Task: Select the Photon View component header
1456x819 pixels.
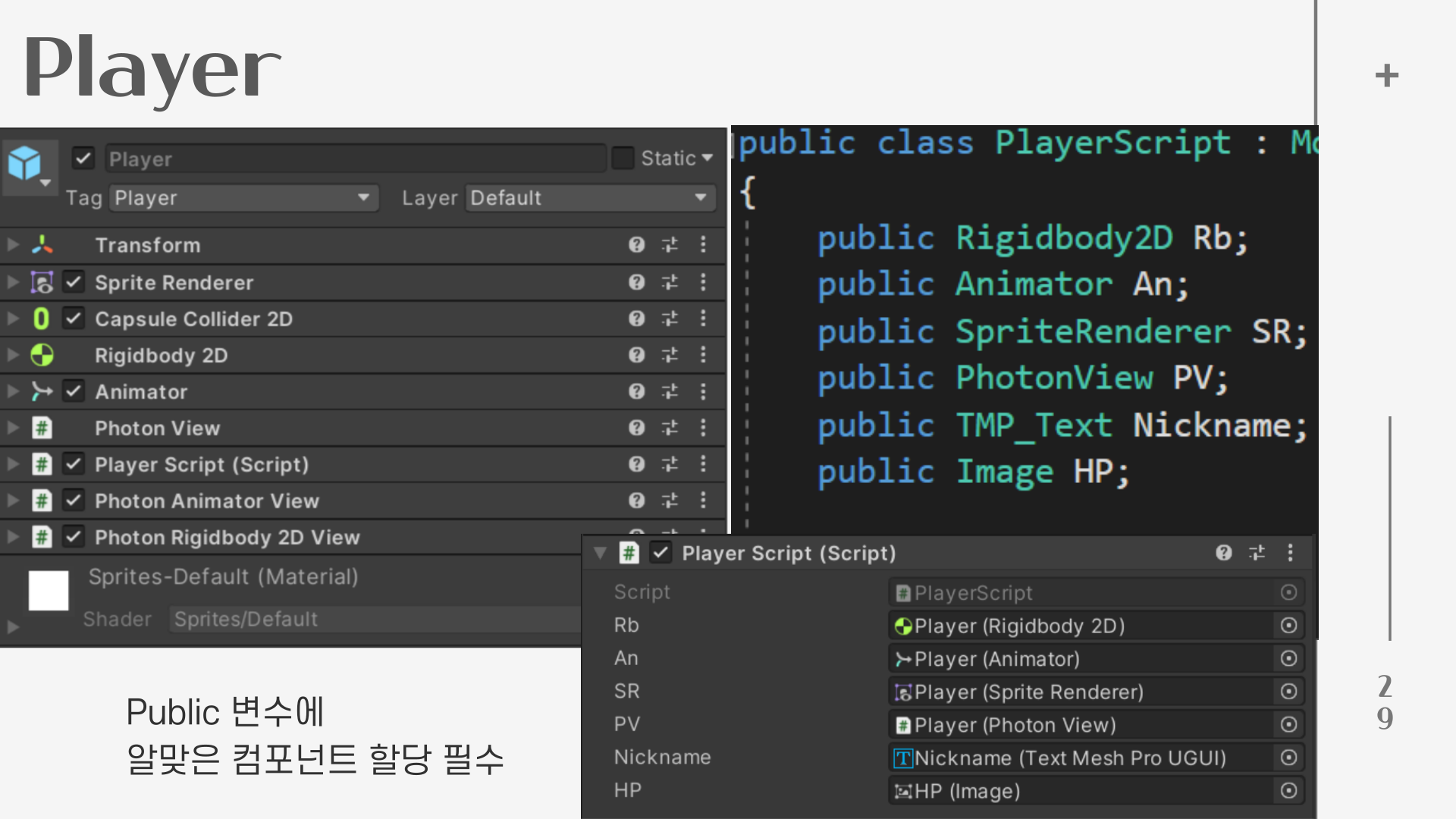Action: pyautogui.click(x=157, y=428)
